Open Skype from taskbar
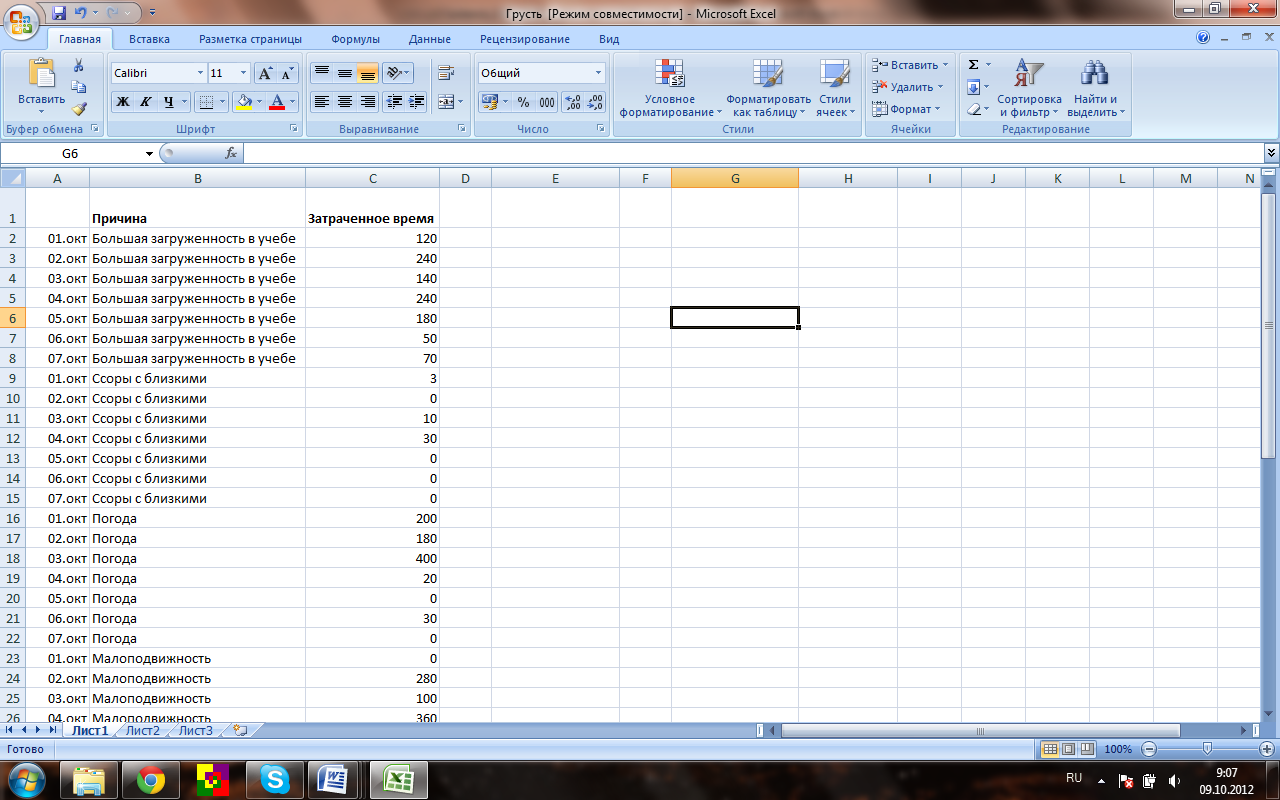Screen dimensions: 1280x800 coord(275,779)
